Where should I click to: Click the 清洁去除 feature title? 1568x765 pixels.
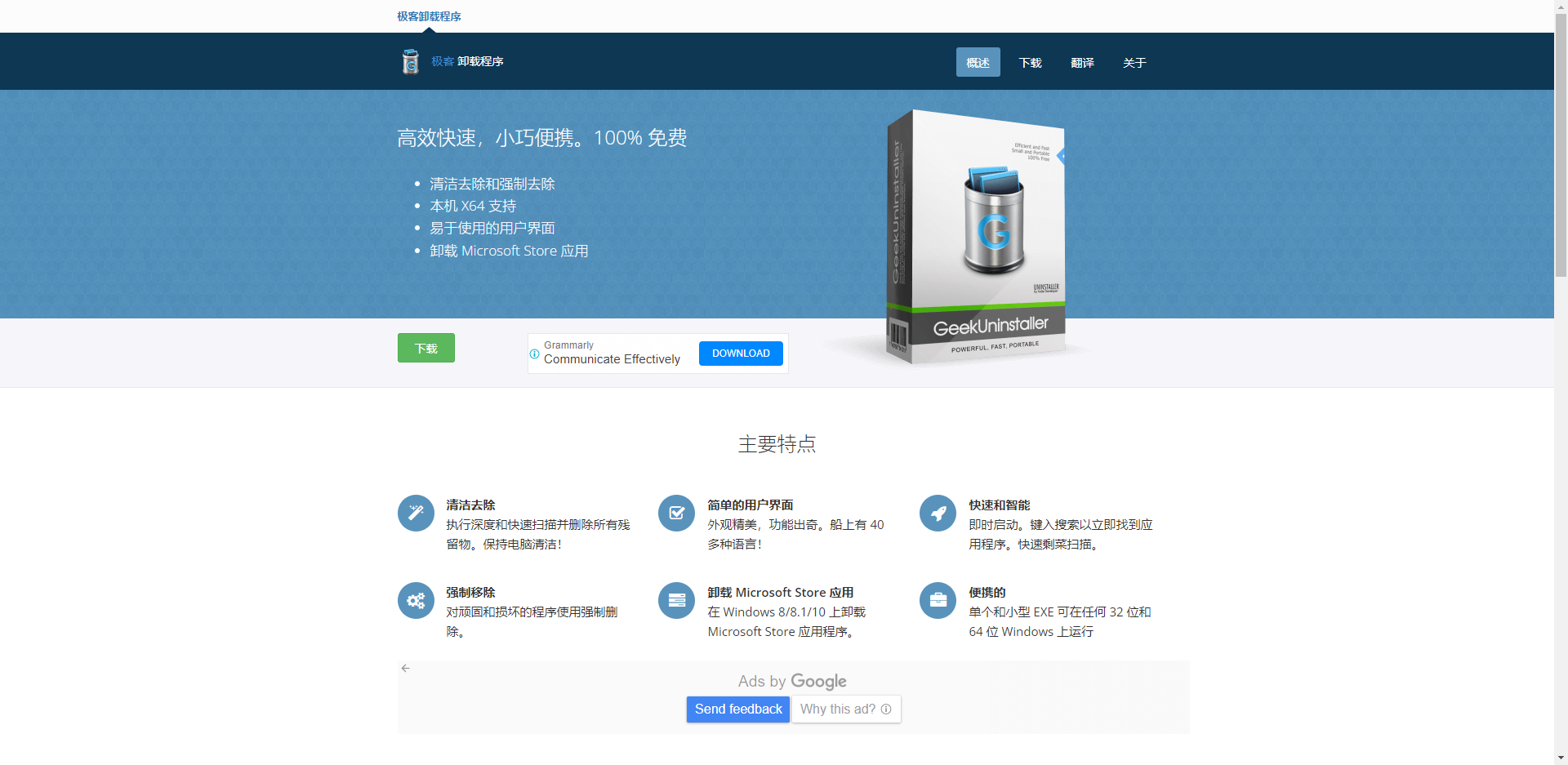coord(470,505)
